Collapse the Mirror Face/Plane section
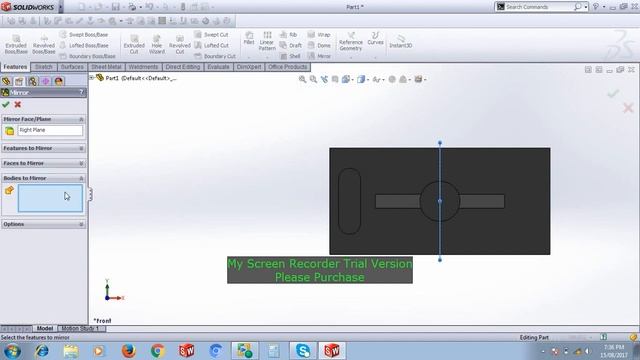640x360 pixels. (x=81, y=119)
